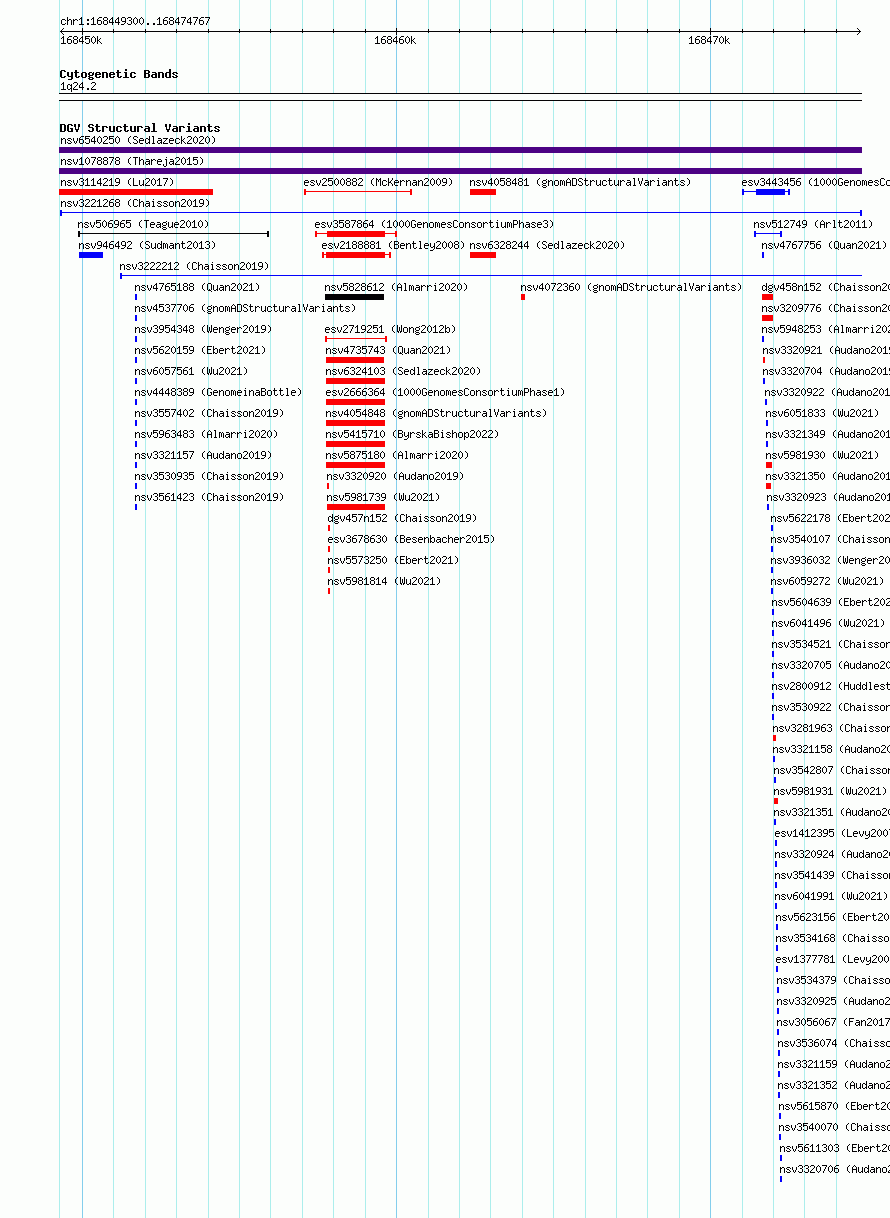Viewport: 890px width, 1218px height.
Task: Click the nsv4072360 (gnomADStructuralVariants) label
Action: (x=631, y=287)
